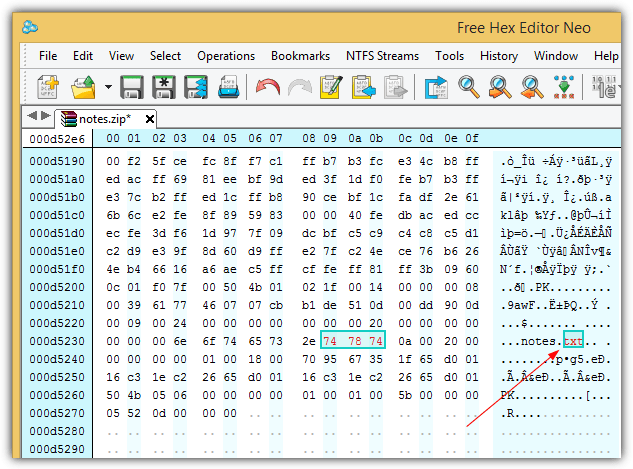This screenshot has width=633, height=469.
Task: Open the Window menu
Action: 556,56
